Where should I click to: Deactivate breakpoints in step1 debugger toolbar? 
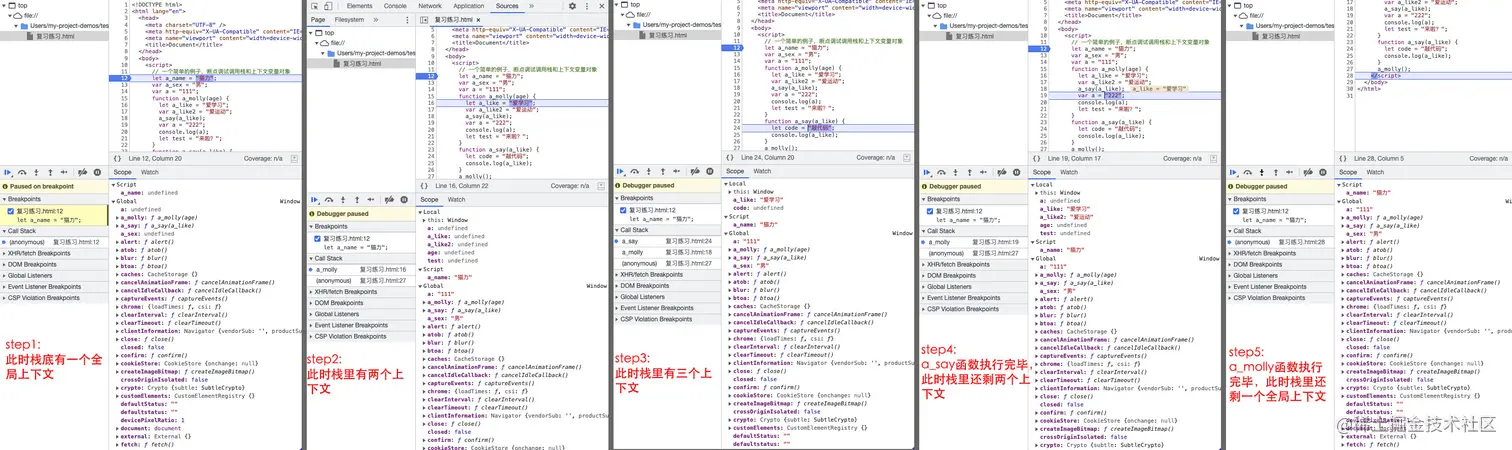[x=83, y=173]
